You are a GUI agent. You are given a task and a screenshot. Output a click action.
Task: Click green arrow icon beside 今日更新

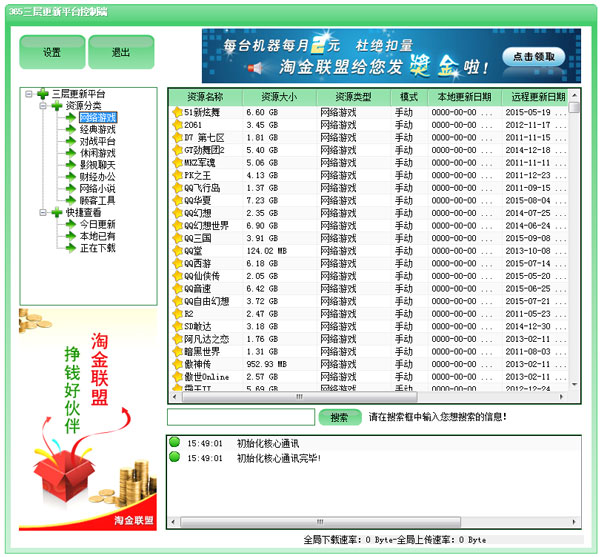click(70, 224)
